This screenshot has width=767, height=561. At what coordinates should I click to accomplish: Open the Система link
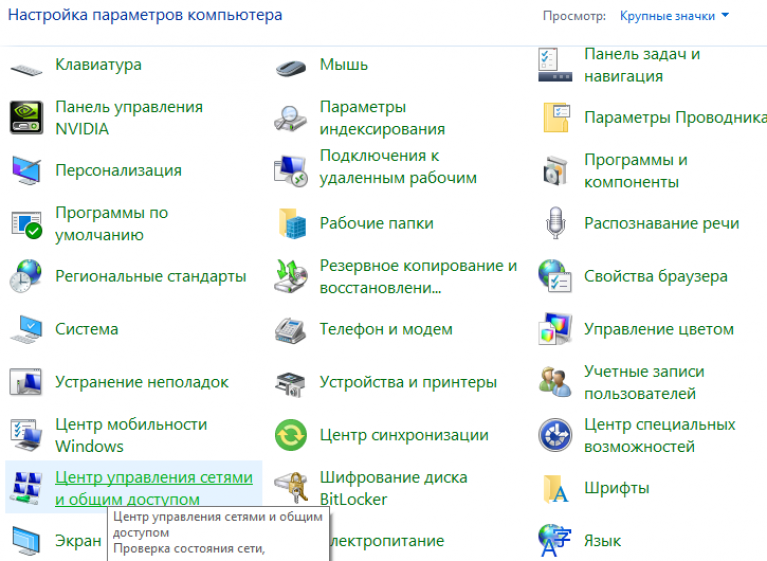pos(87,329)
